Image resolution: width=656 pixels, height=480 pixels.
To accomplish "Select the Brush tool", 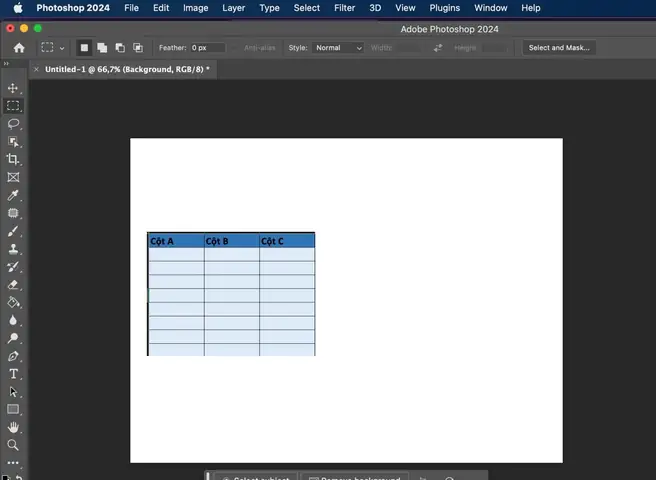I will coord(13,231).
